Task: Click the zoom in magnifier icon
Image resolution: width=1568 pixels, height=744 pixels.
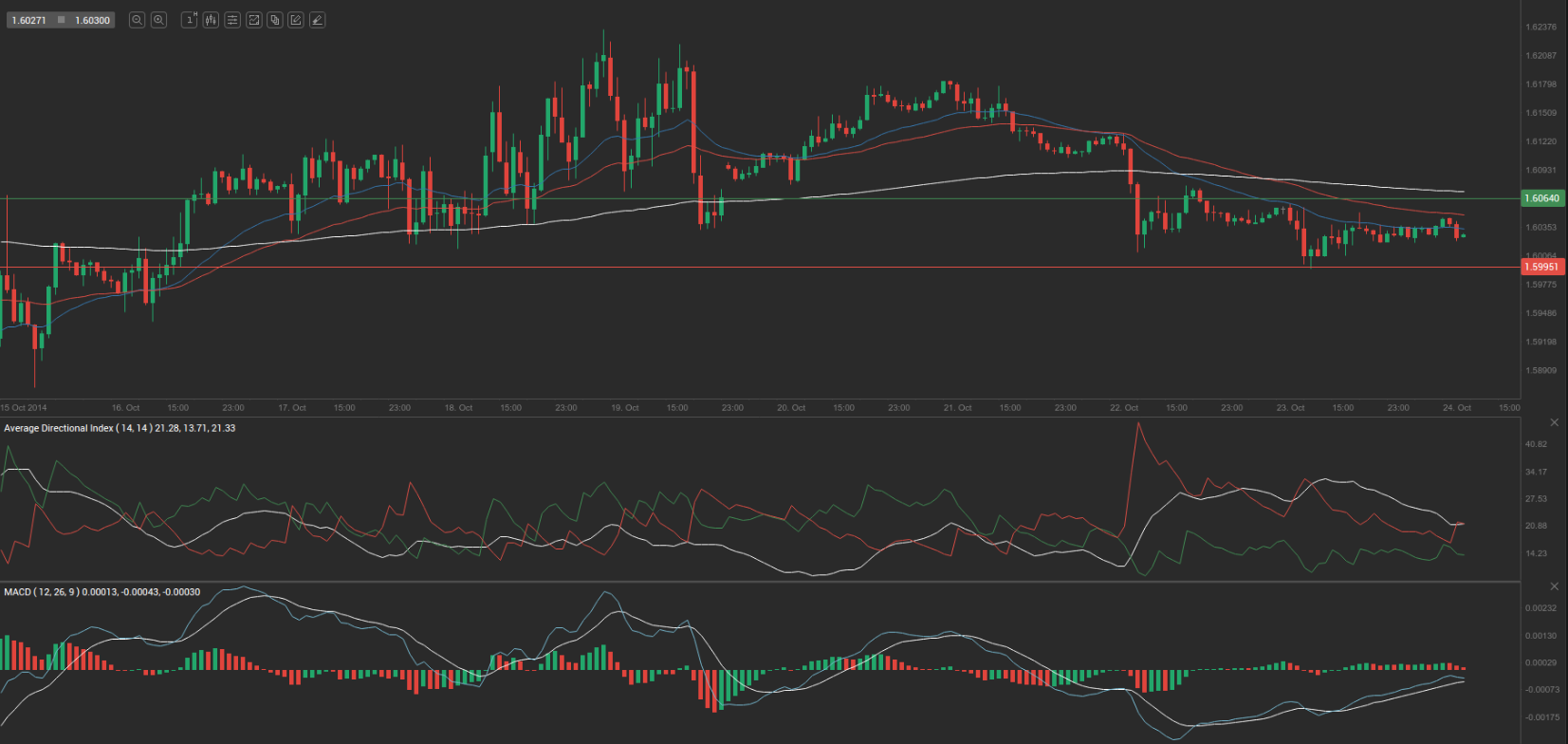Action: click(158, 20)
